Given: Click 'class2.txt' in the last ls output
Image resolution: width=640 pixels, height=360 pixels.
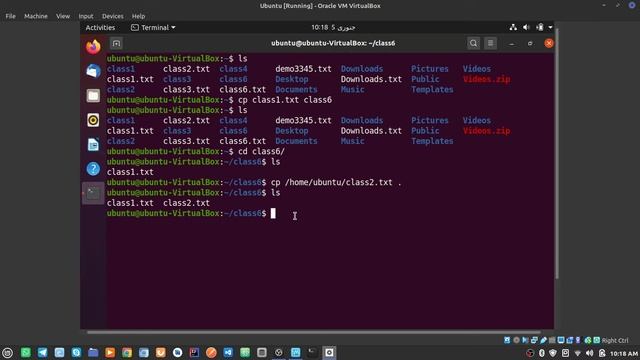Looking at the screenshot, I should [186, 203].
